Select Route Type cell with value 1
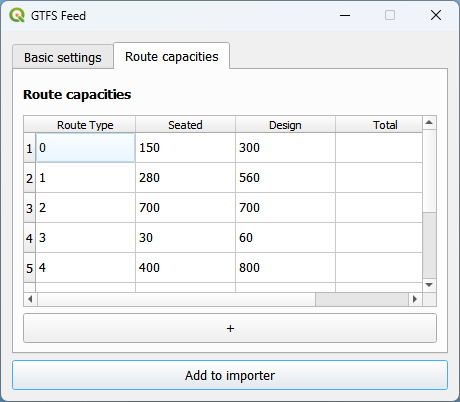 [85, 178]
